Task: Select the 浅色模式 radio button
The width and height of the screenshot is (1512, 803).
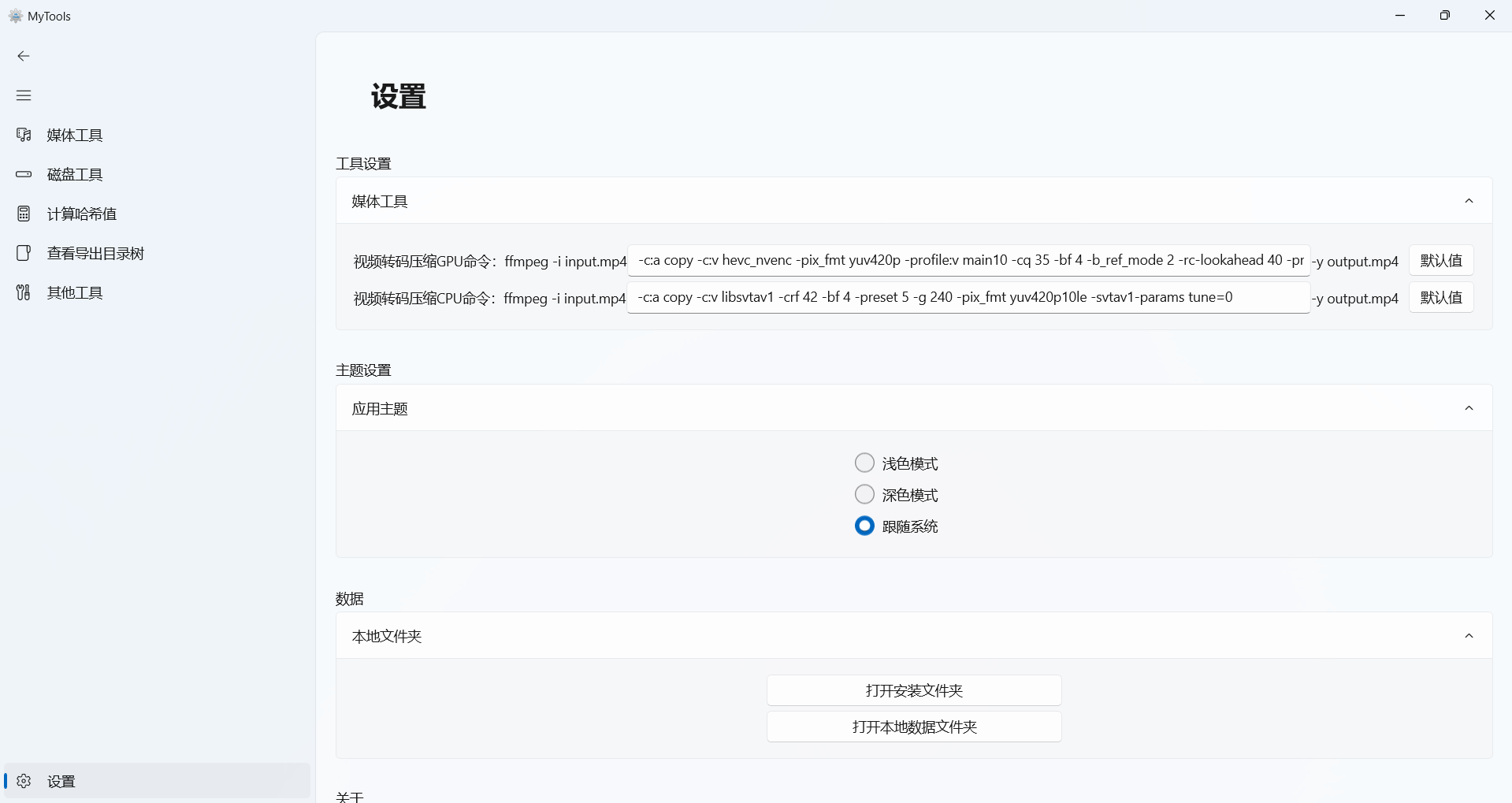Action: 864,463
